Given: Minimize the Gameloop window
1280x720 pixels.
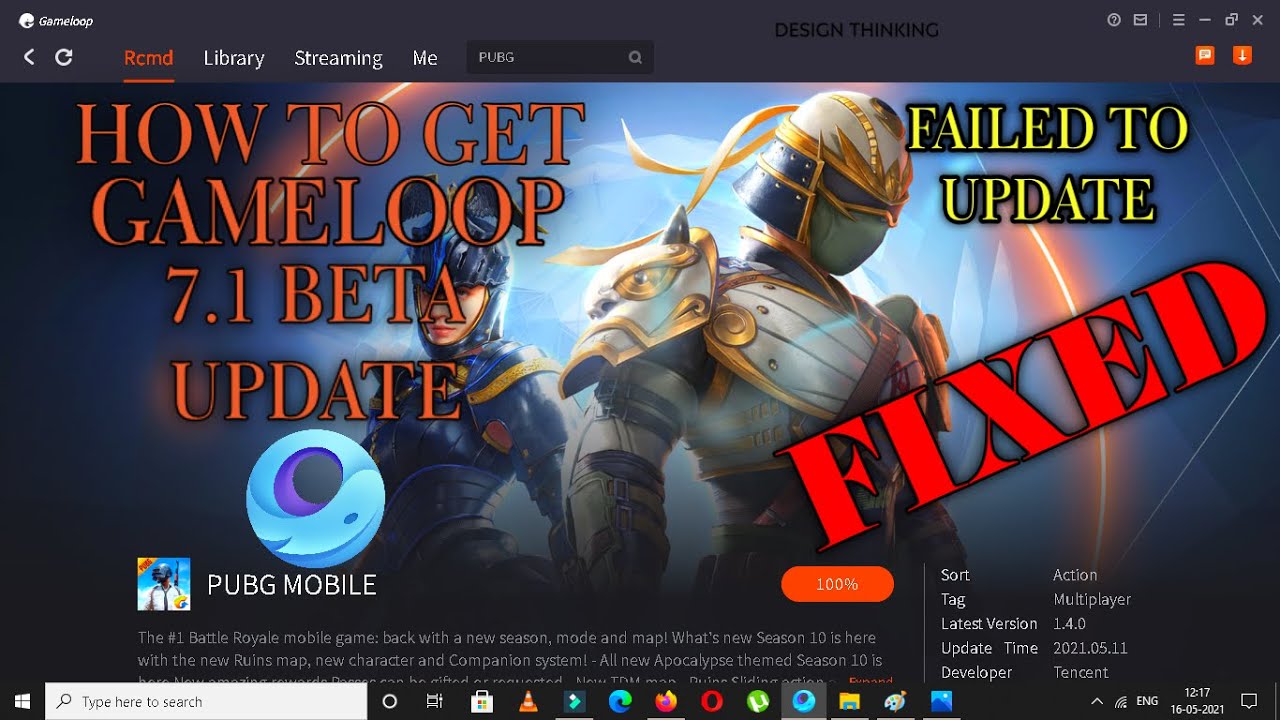Looking at the screenshot, I should [x=1205, y=20].
